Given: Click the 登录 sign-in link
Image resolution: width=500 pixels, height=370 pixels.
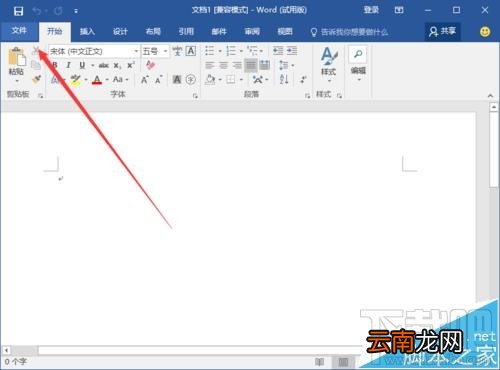Looking at the screenshot, I should point(371,10).
